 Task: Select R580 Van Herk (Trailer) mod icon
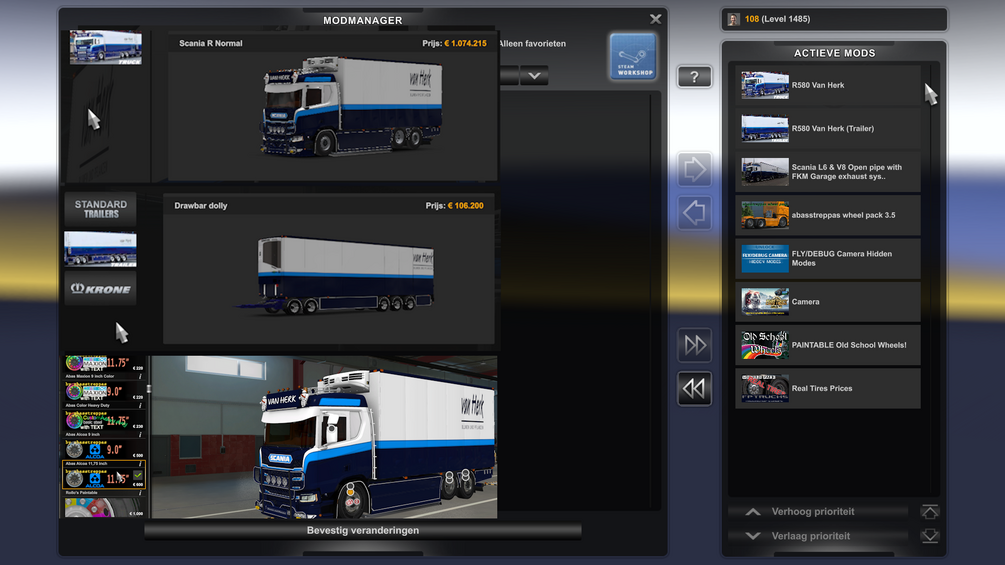click(x=765, y=128)
